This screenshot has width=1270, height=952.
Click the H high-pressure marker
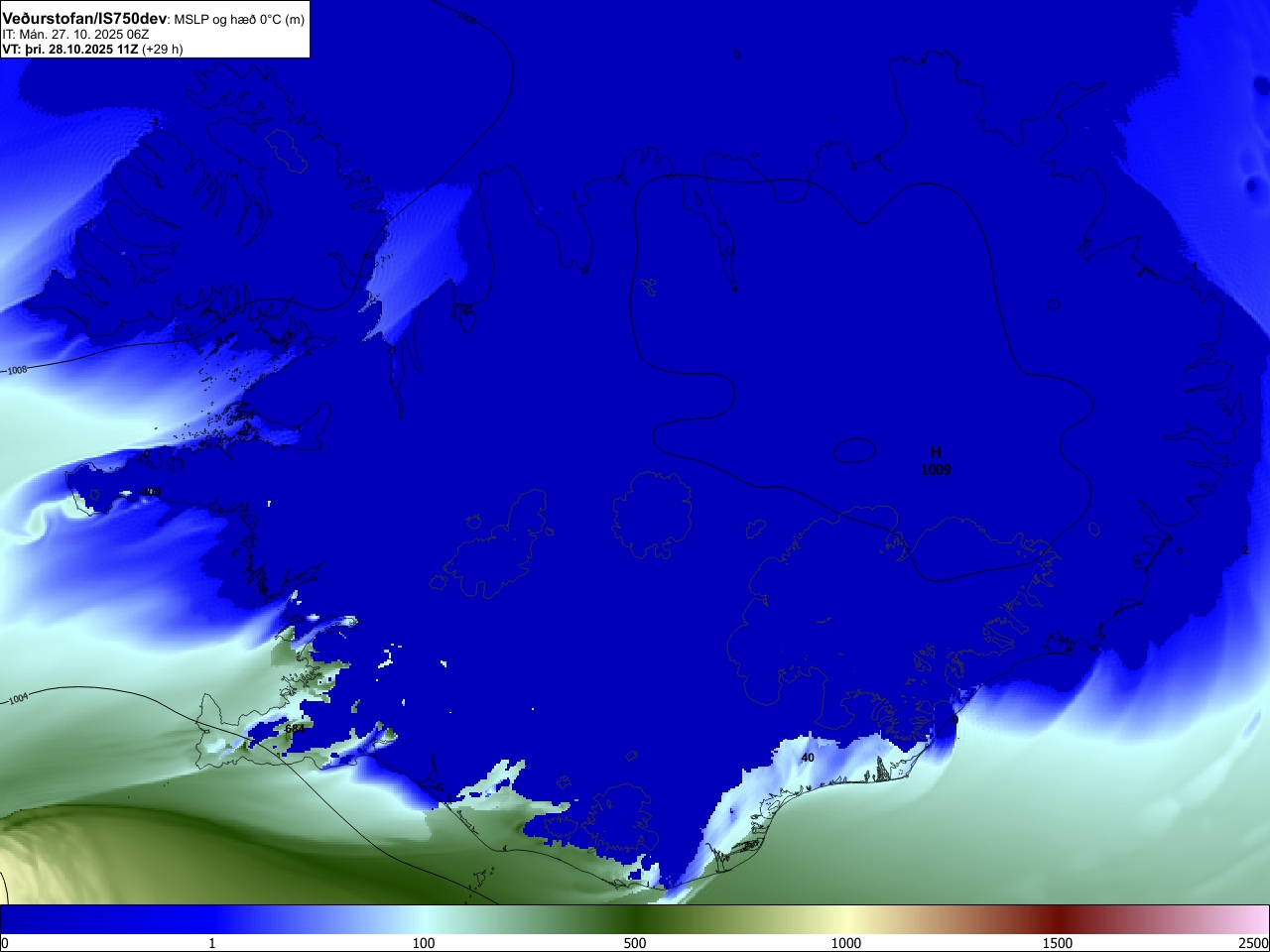point(936,452)
